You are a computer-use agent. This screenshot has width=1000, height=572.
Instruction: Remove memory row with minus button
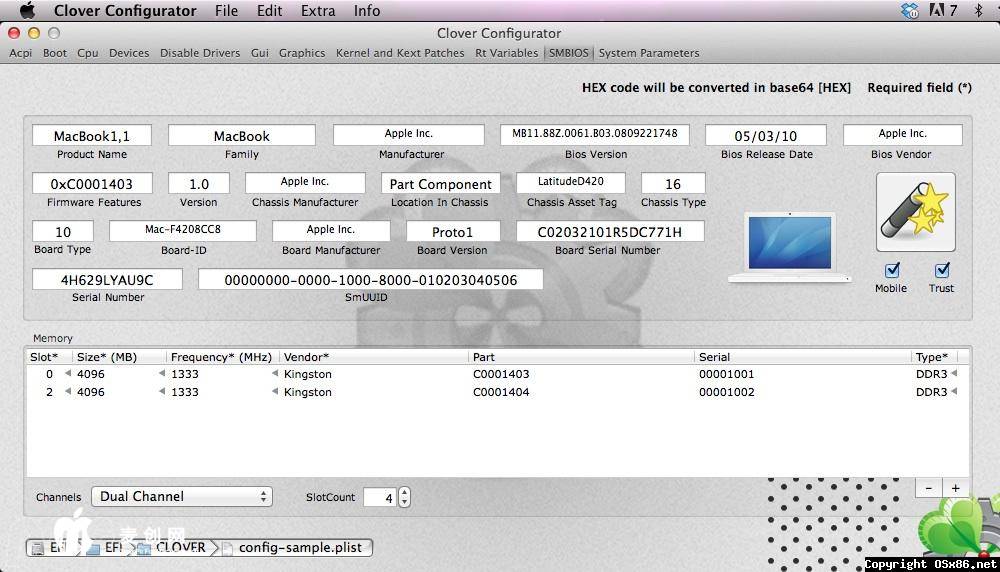pos(929,488)
